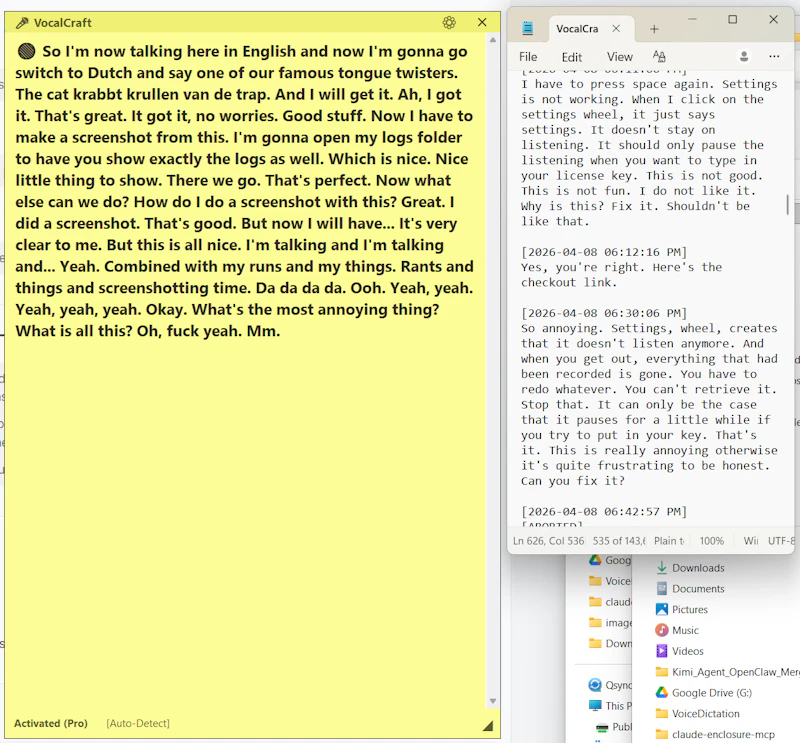Click the Auto-Detect language label
This screenshot has width=800, height=743.
[x=138, y=723]
